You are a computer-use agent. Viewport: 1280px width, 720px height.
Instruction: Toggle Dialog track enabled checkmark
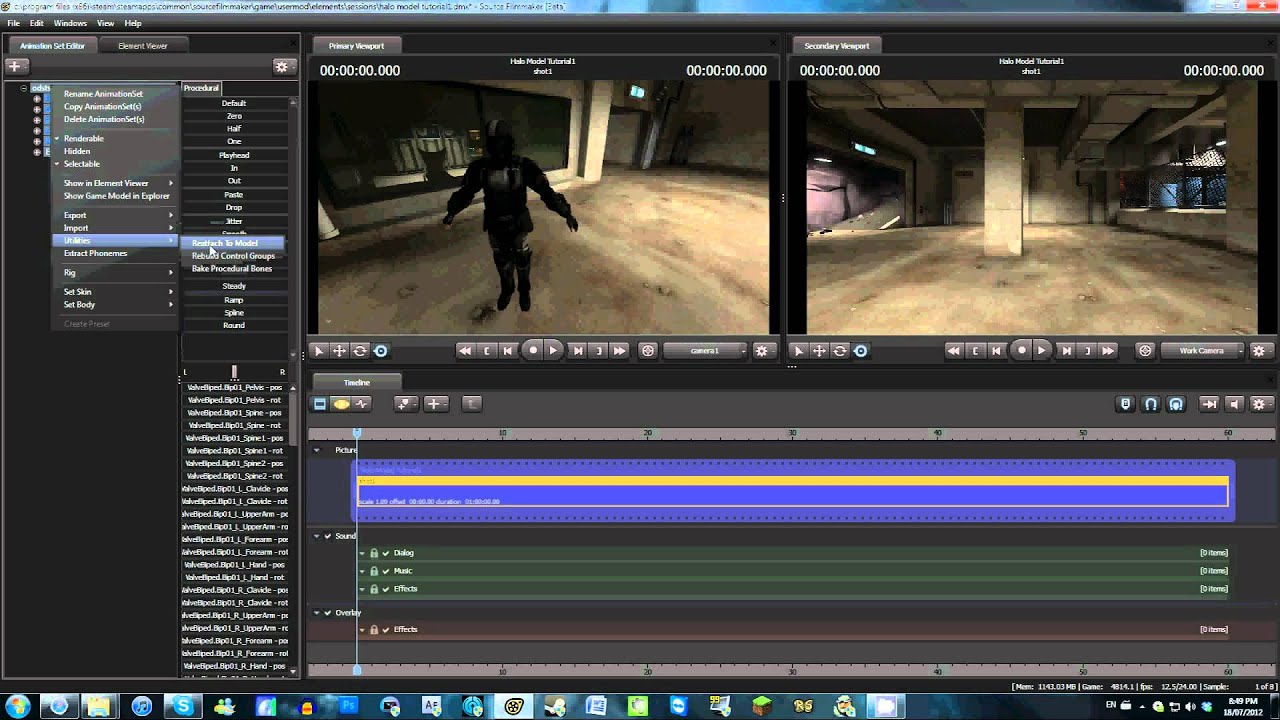tap(386, 553)
